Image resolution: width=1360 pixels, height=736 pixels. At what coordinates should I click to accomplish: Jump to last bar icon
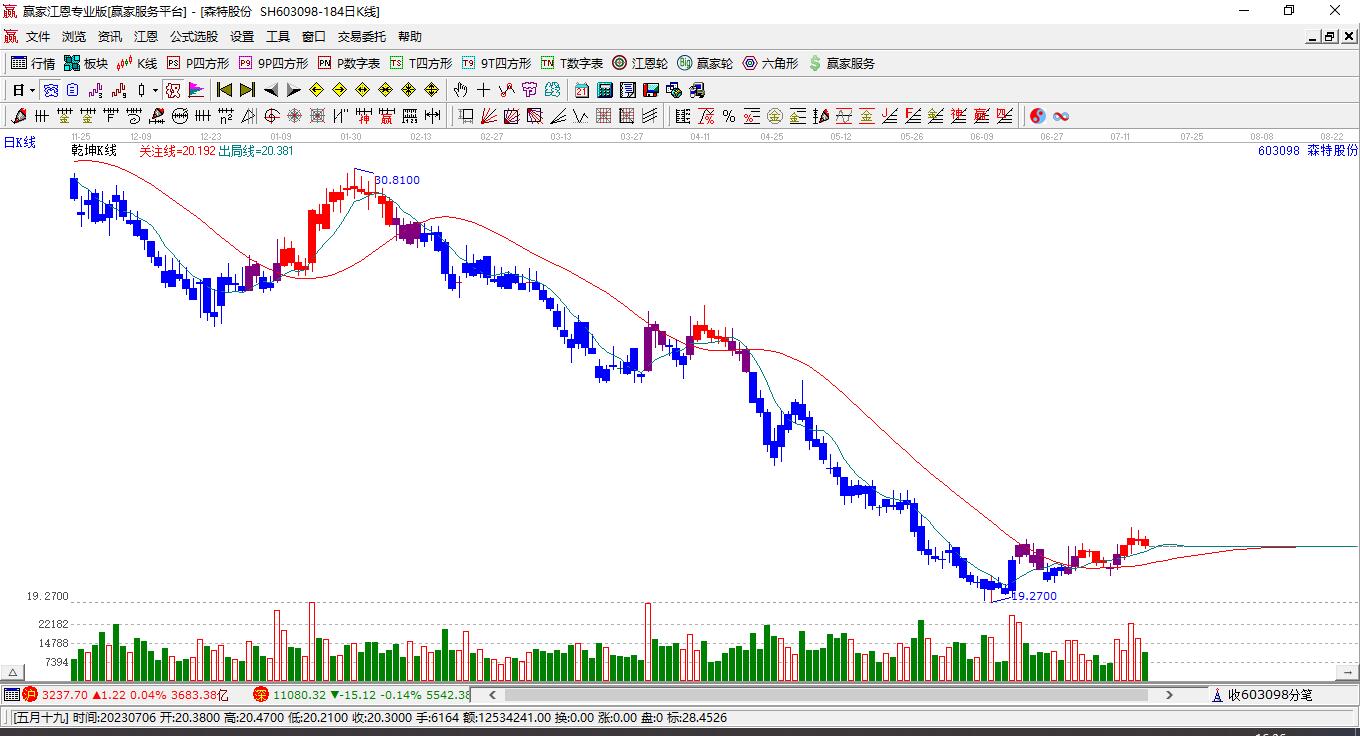pyautogui.click(x=248, y=90)
